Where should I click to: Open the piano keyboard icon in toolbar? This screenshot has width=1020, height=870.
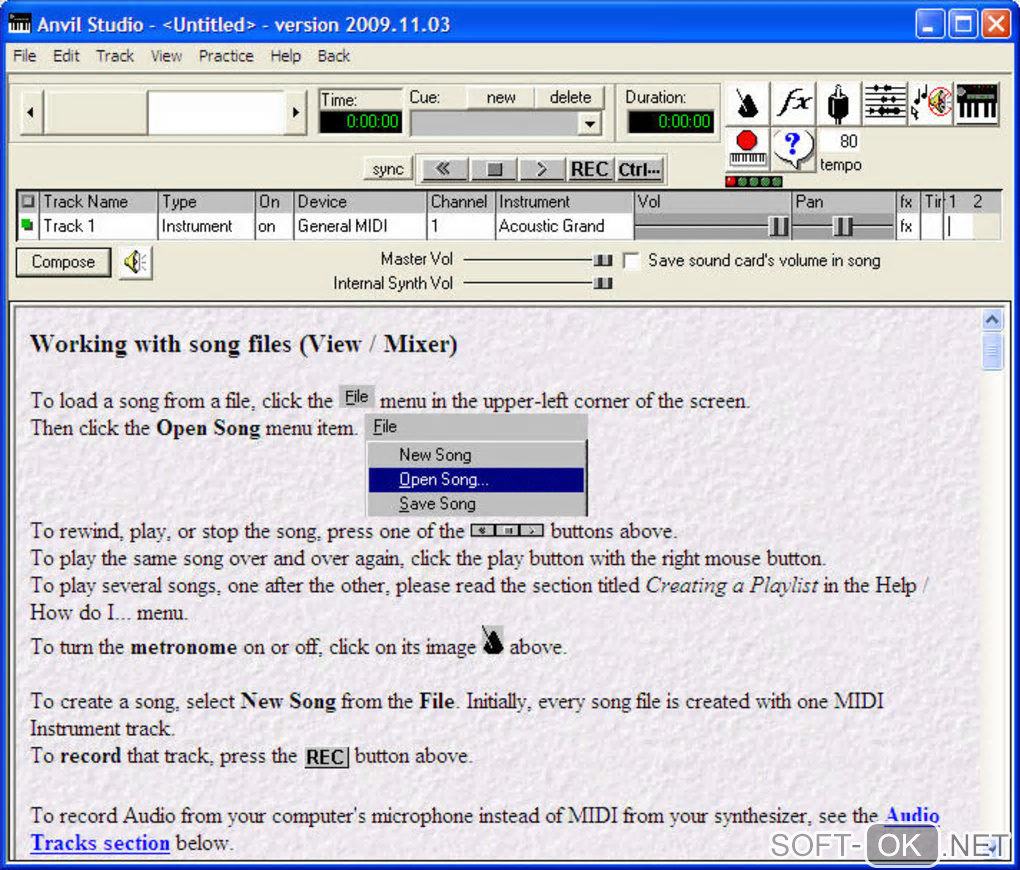pos(976,104)
